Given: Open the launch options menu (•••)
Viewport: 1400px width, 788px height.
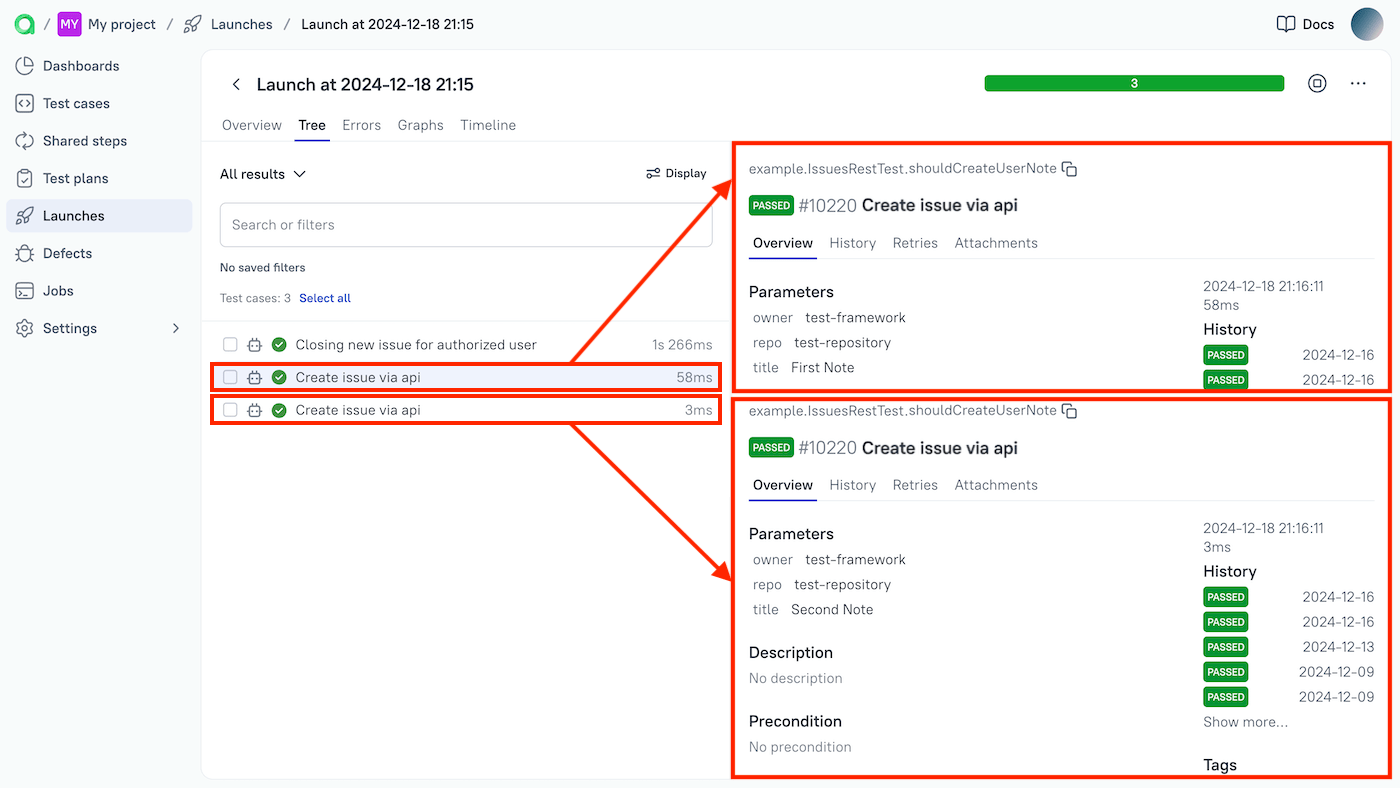Looking at the screenshot, I should coord(1358,84).
